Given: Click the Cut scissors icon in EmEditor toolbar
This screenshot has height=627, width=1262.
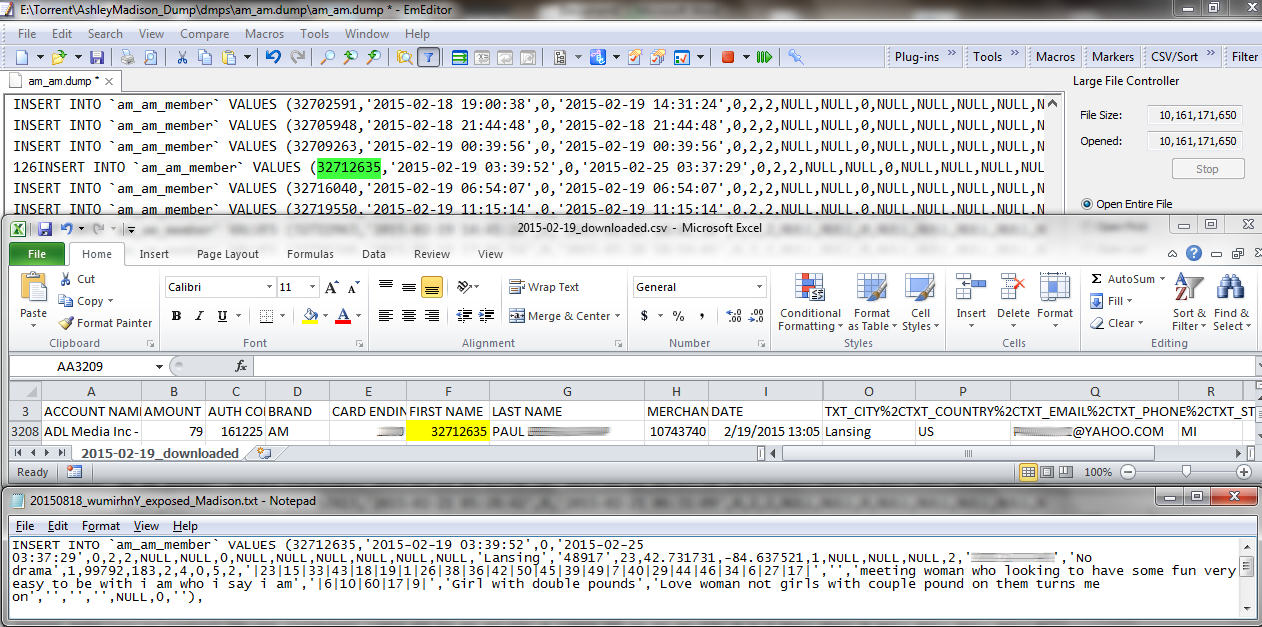Looking at the screenshot, I should point(182,57).
